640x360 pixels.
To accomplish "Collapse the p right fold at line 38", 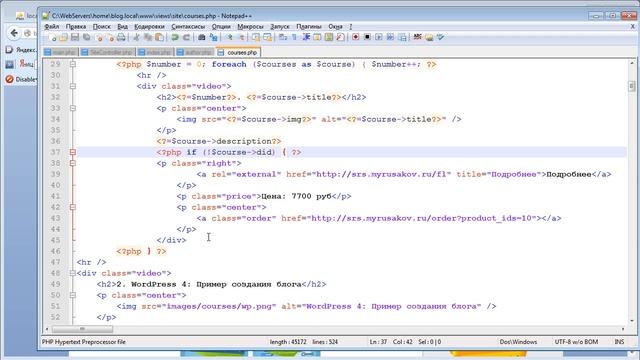I will (x=73, y=163).
